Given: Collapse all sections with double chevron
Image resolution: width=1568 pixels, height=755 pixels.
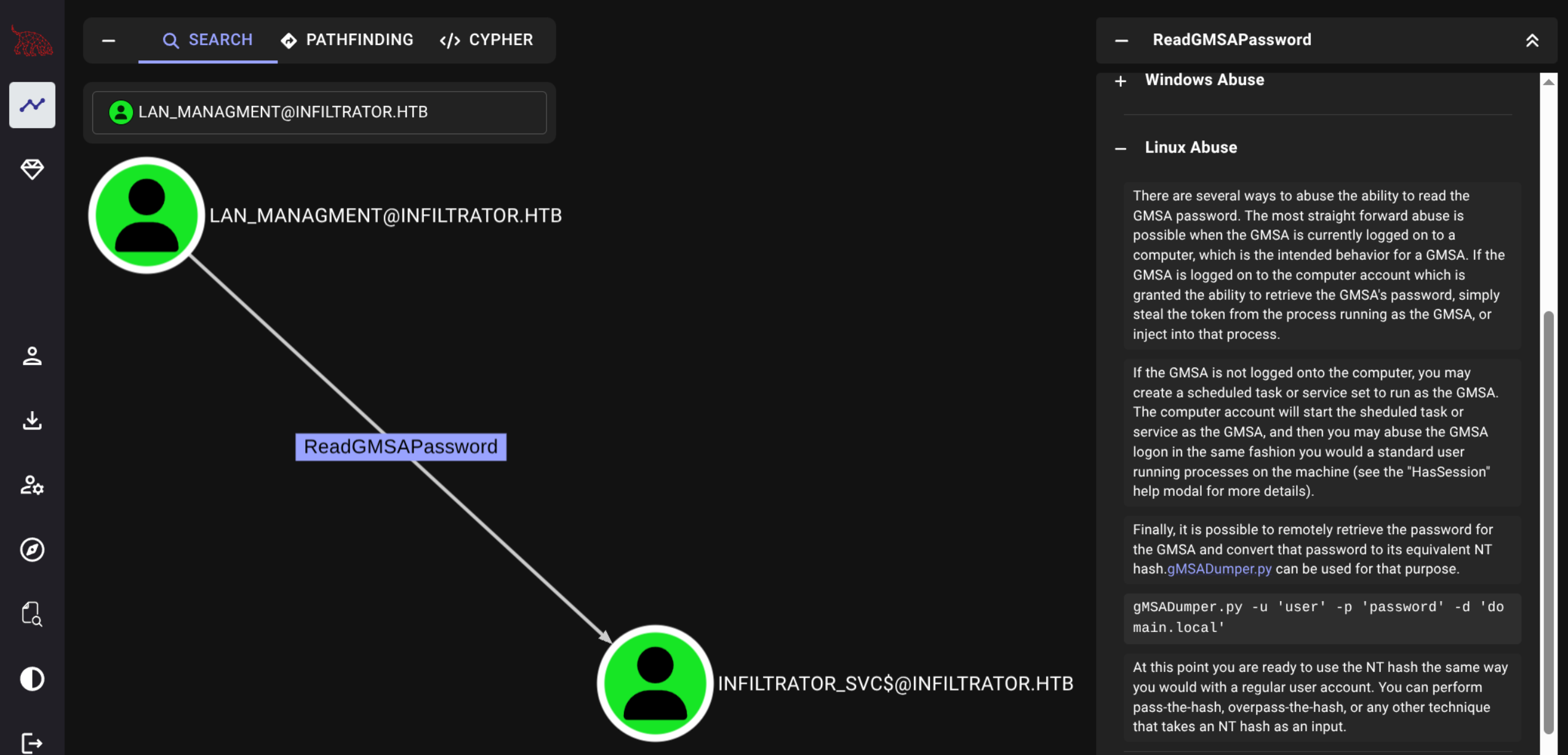Looking at the screenshot, I should click(1532, 41).
